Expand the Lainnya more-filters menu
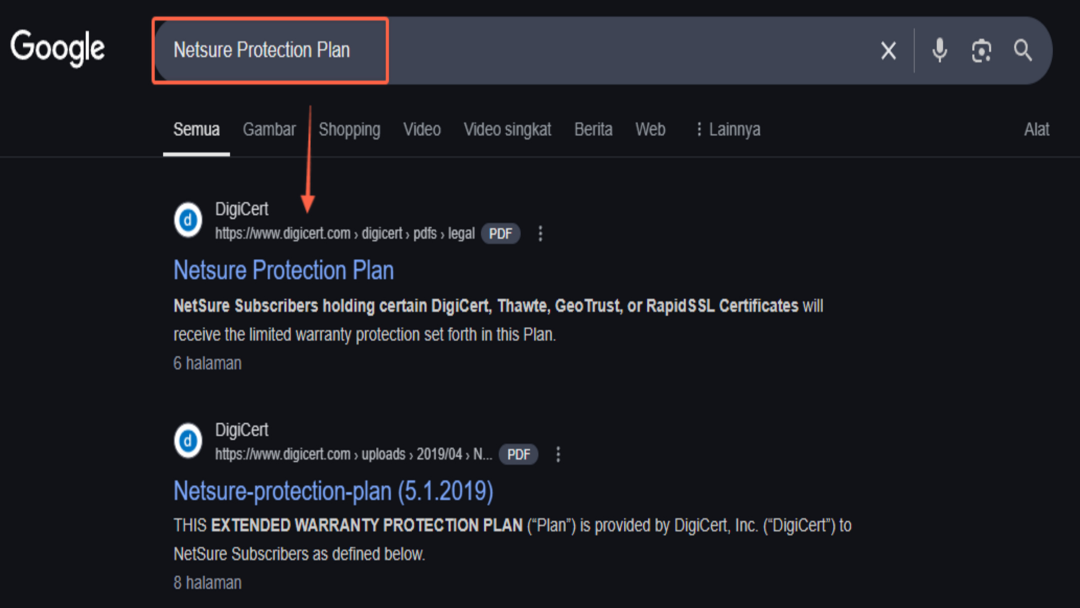 [727, 129]
